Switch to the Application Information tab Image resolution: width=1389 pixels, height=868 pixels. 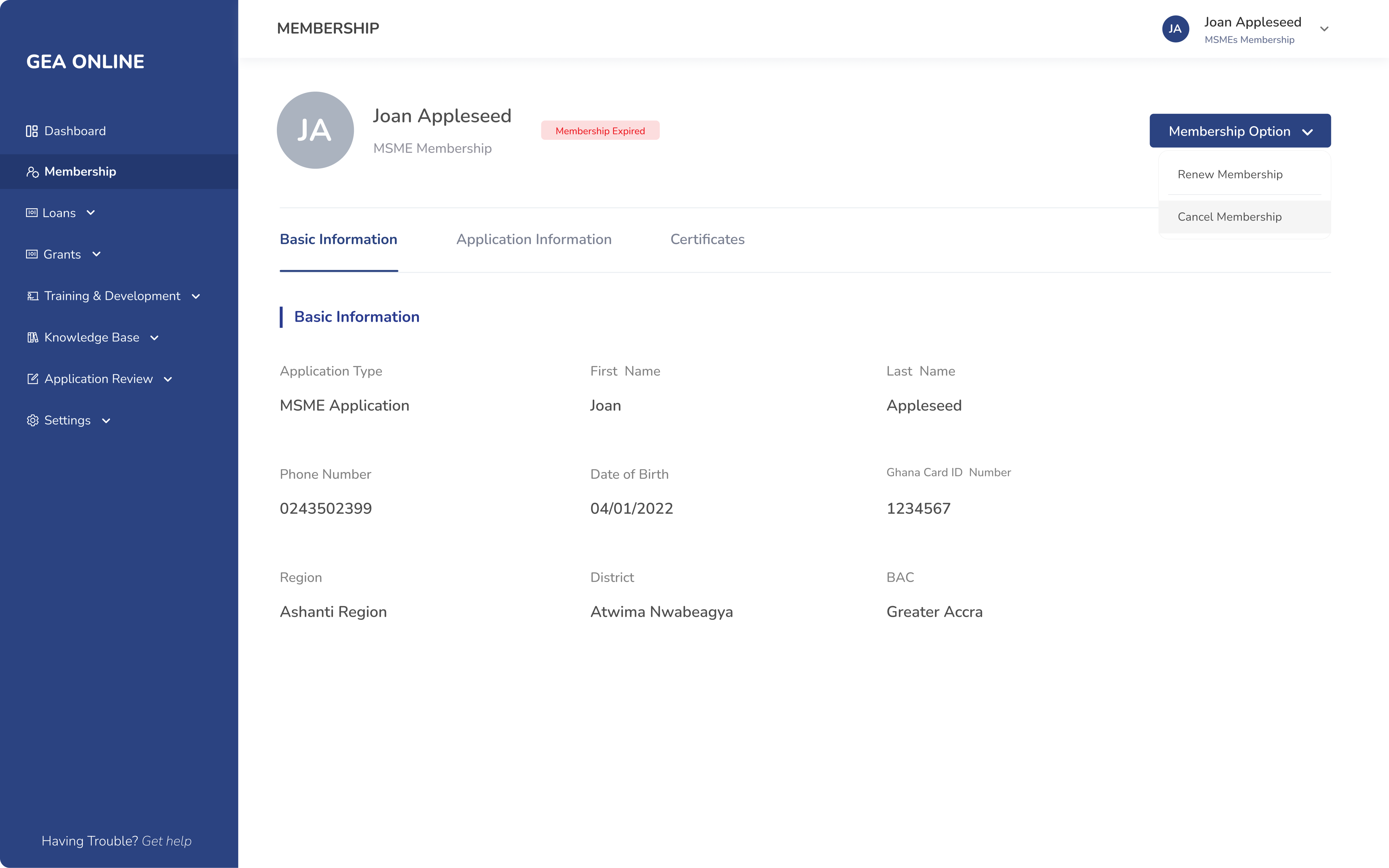click(533, 239)
